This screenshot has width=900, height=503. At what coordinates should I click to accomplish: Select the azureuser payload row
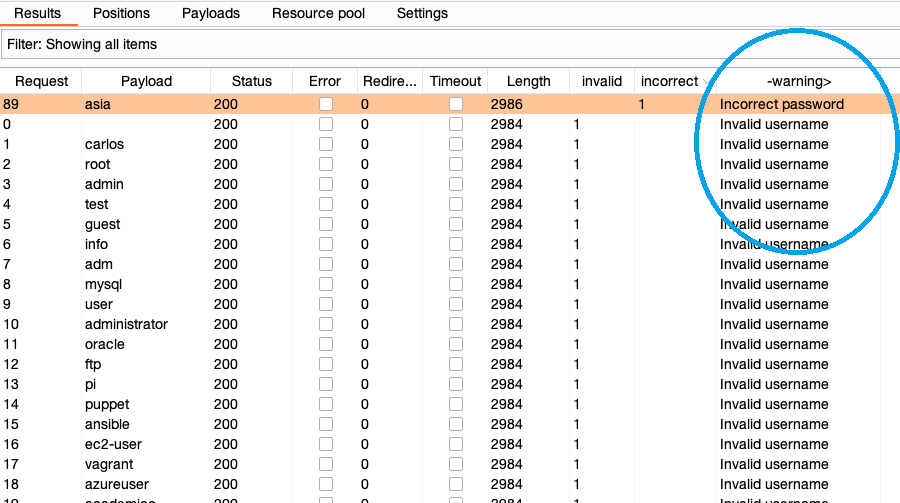tap(450, 484)
